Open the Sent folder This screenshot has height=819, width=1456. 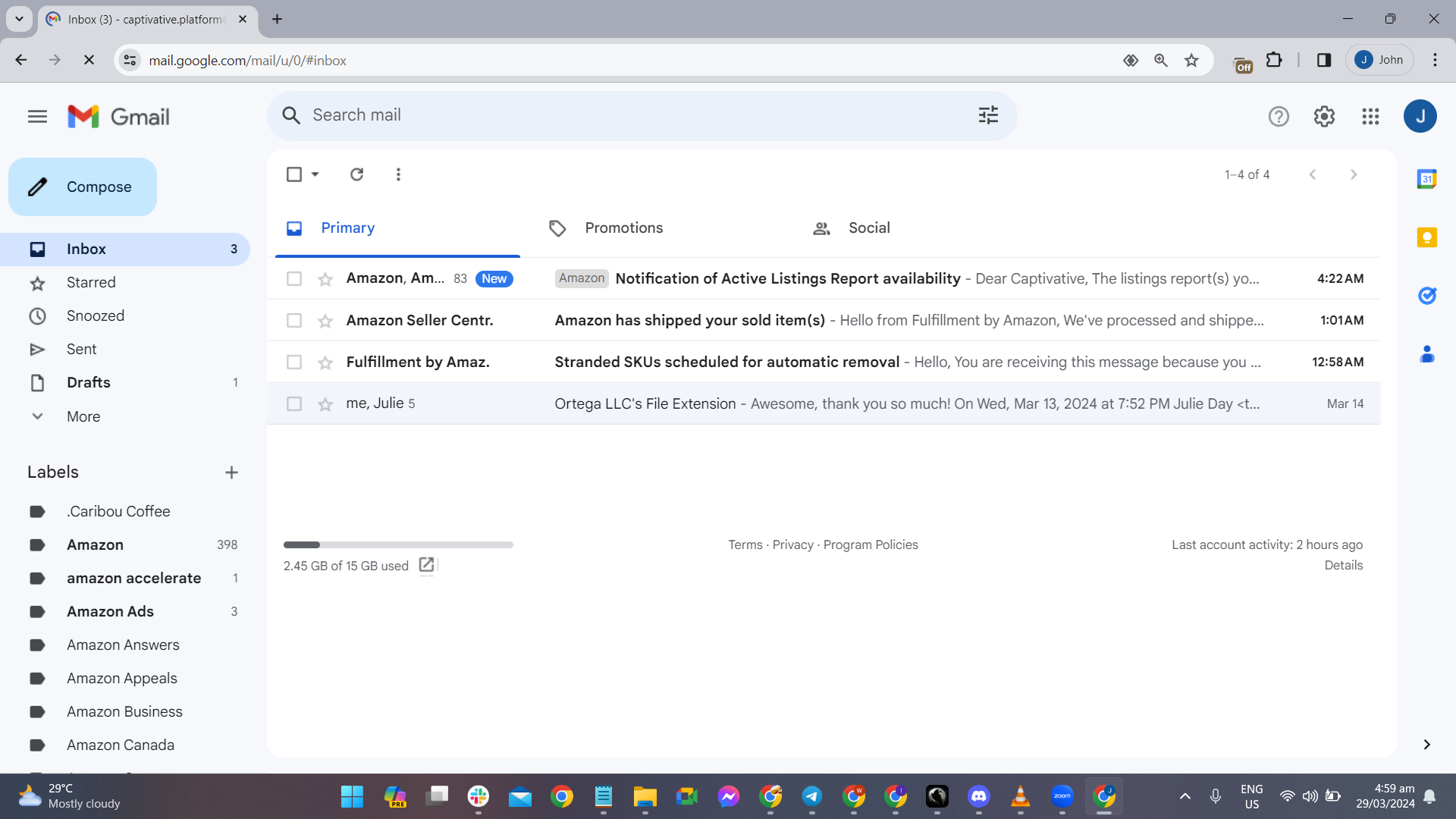125,350
